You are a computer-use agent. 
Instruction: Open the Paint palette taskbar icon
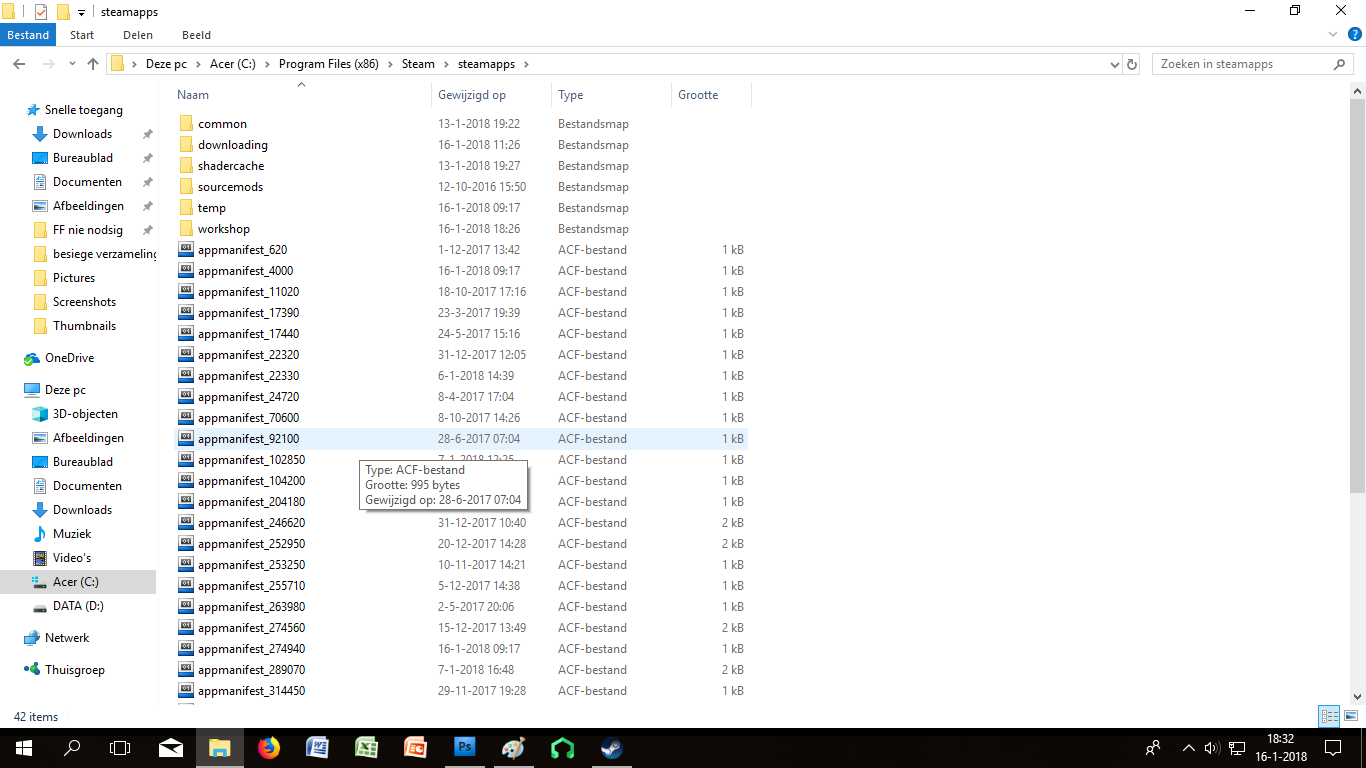coord(513,747)
